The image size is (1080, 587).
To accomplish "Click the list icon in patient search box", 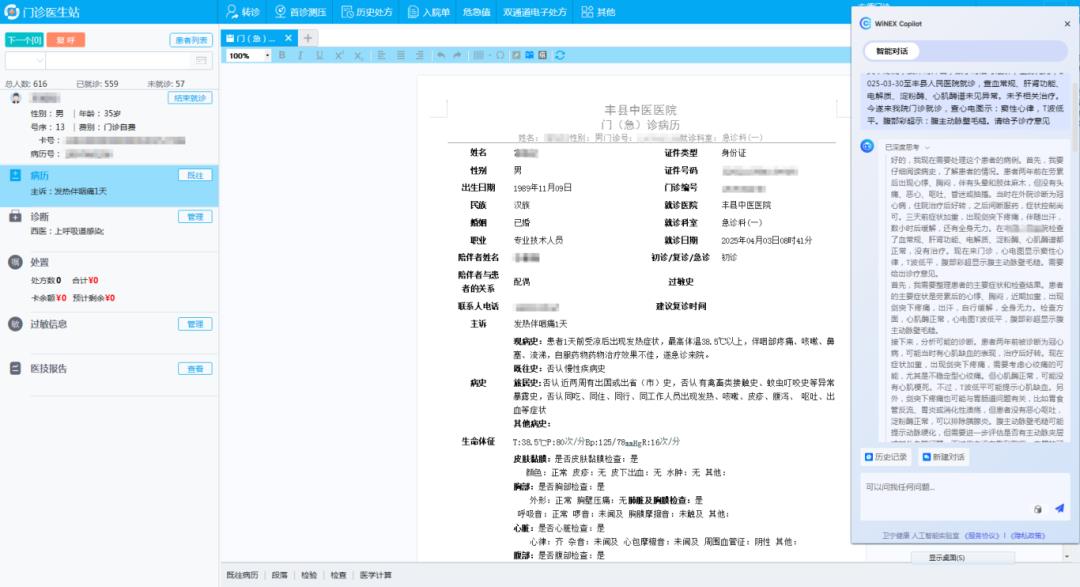I will click(x=201, y=61).
